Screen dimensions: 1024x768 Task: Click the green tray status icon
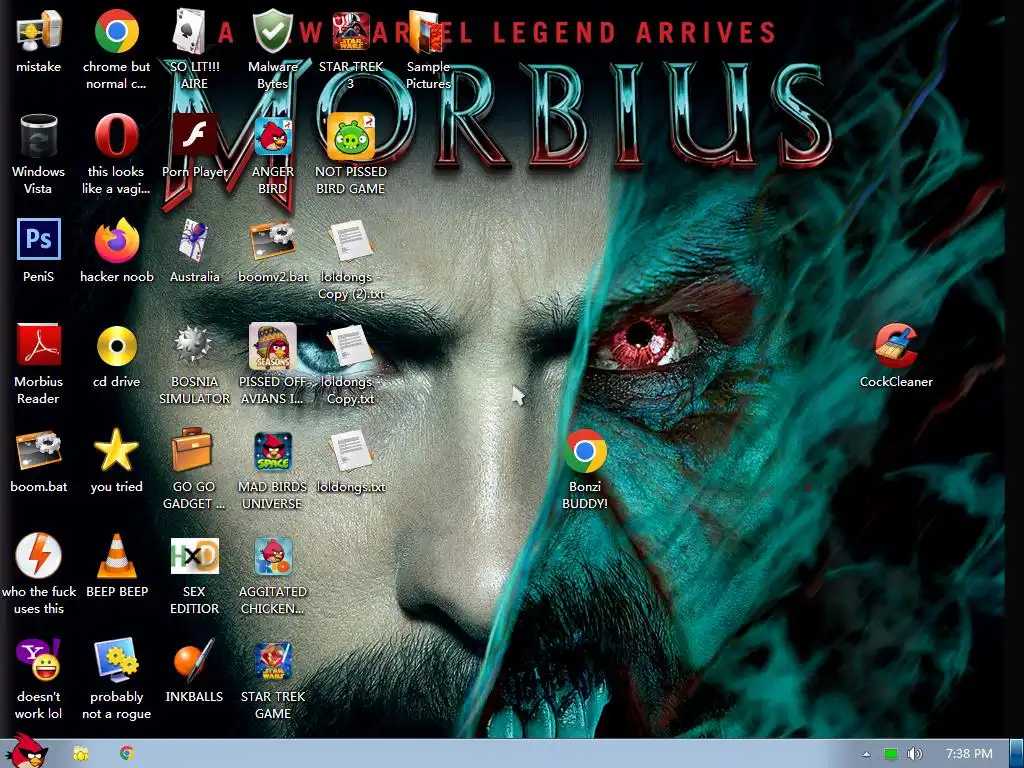click(x=891, y=754)
